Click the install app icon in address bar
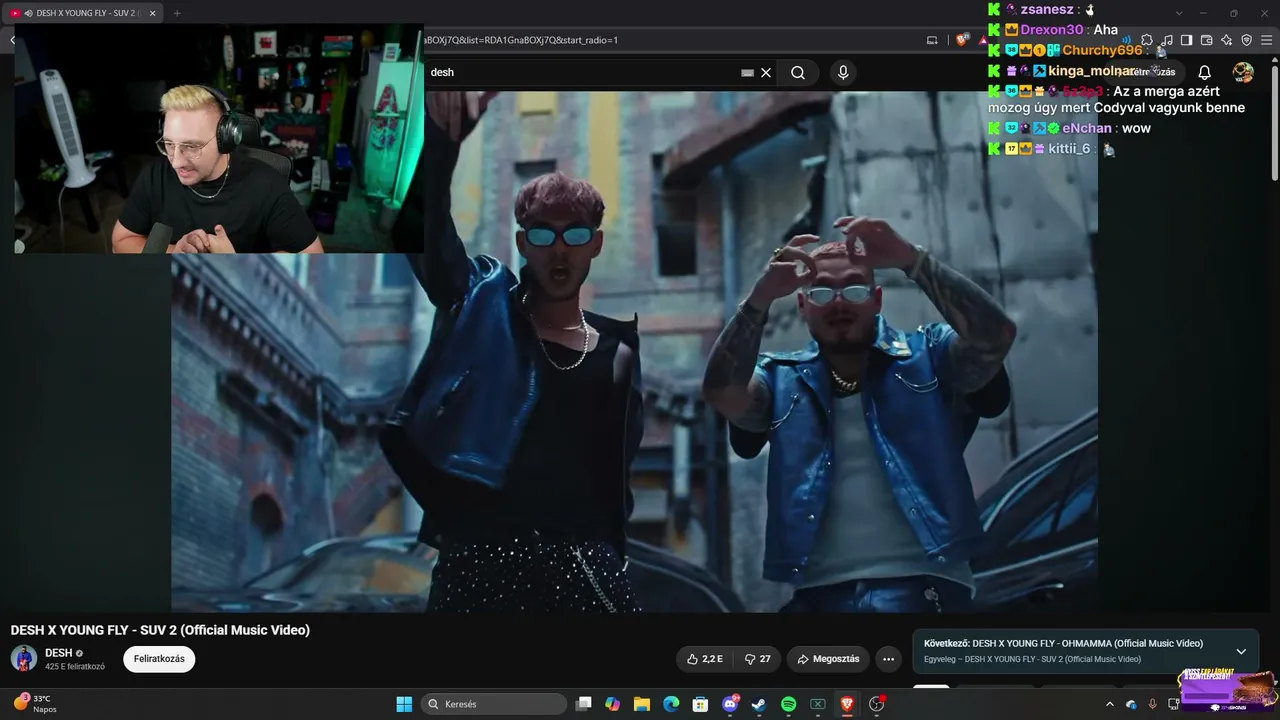 pyautogui.click(x=932, y=40)
